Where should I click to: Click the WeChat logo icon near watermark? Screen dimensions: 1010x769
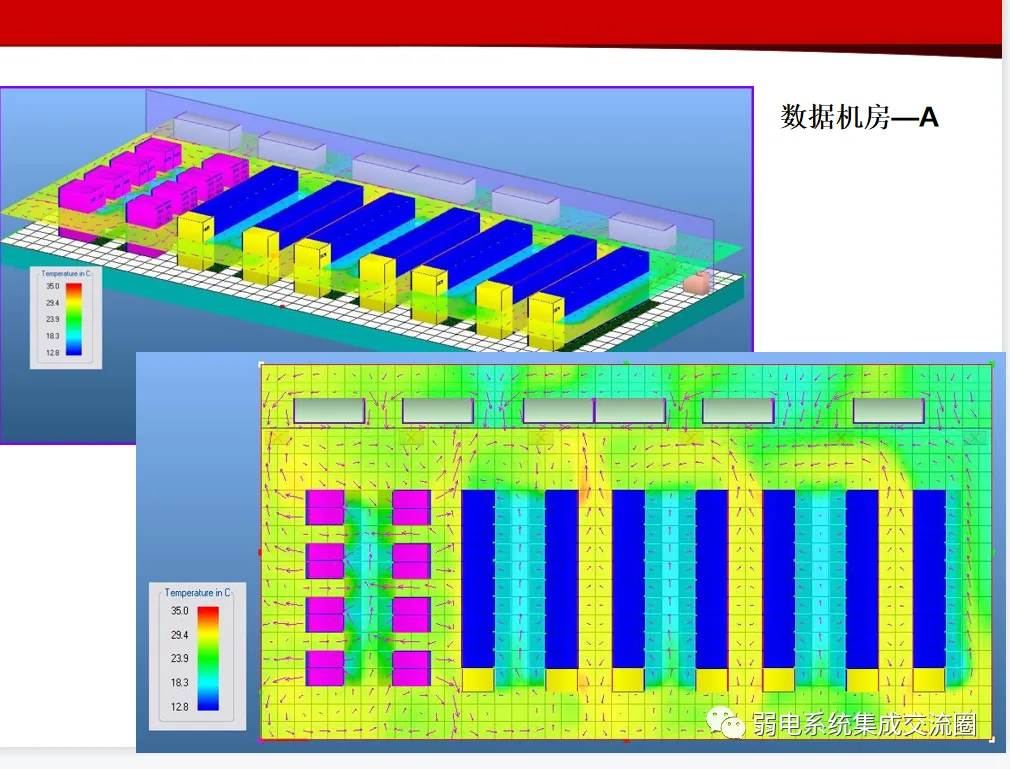[725, 723]
